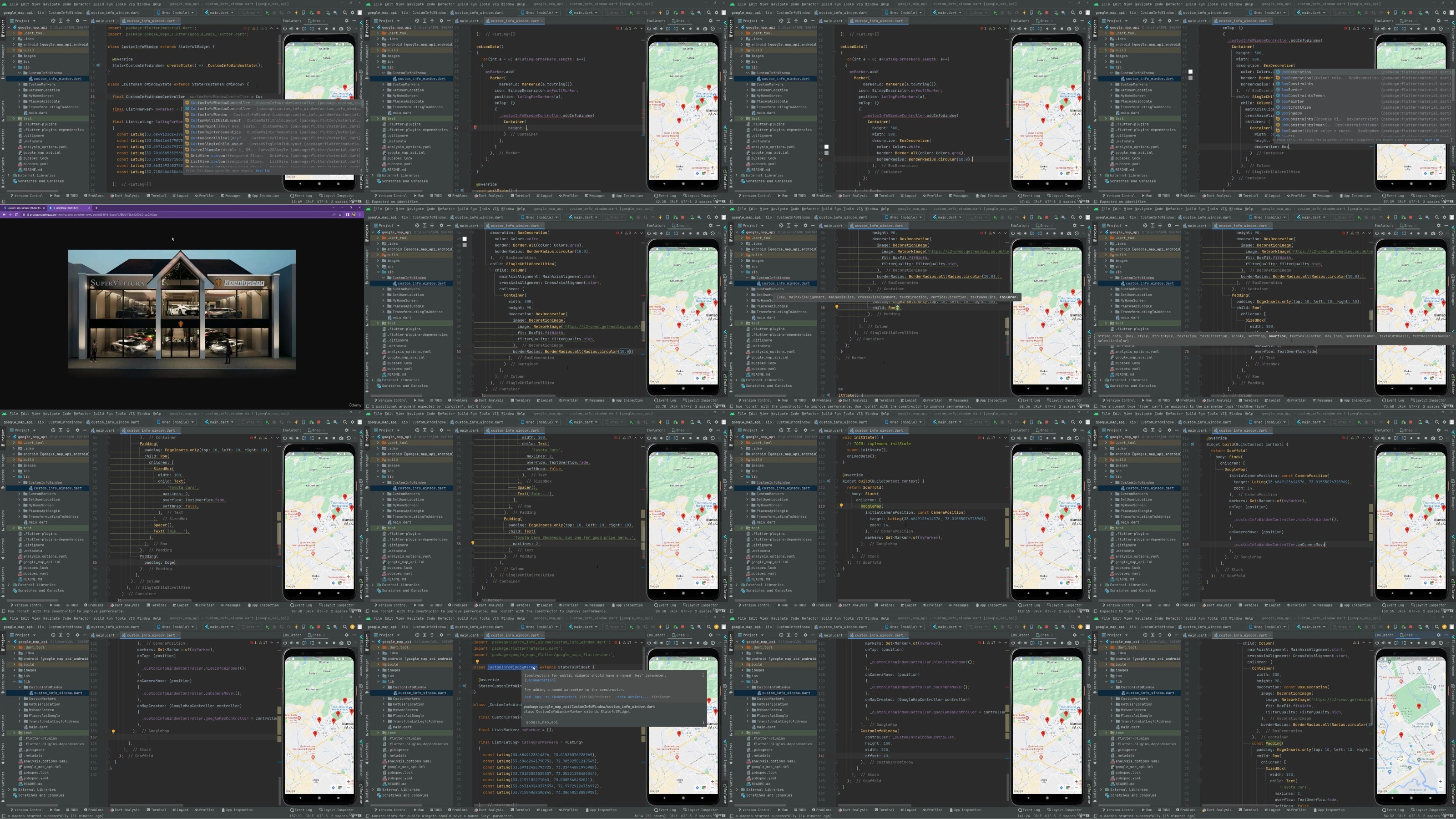Click share icon in Chrome address bar
Viewport: 1456px width, 819px height.
point(334,215)
